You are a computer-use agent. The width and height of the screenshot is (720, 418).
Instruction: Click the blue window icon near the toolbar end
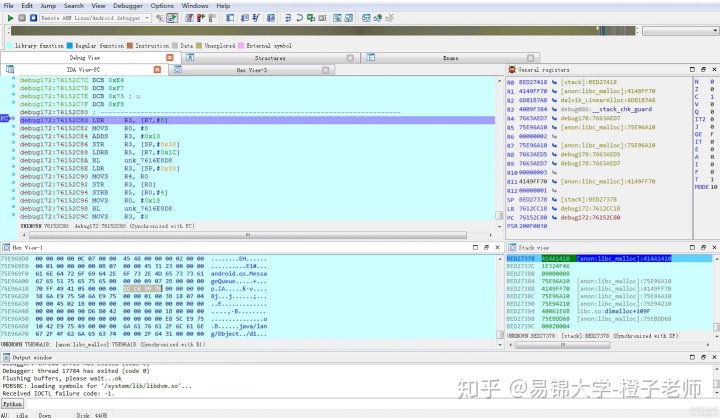coord(366,18)
